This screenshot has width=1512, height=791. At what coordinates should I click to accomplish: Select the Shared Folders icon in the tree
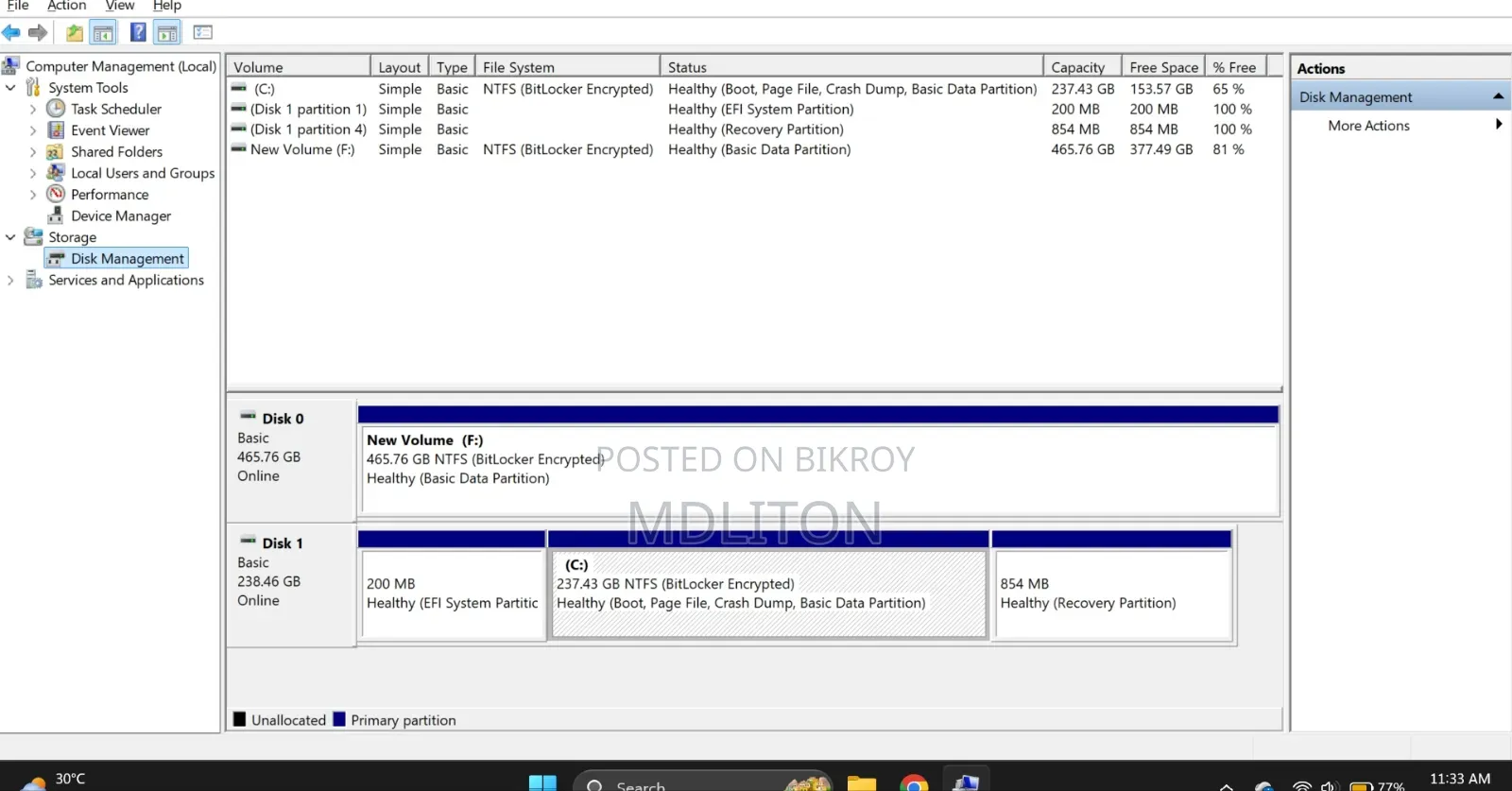click(x=57, y=151)
